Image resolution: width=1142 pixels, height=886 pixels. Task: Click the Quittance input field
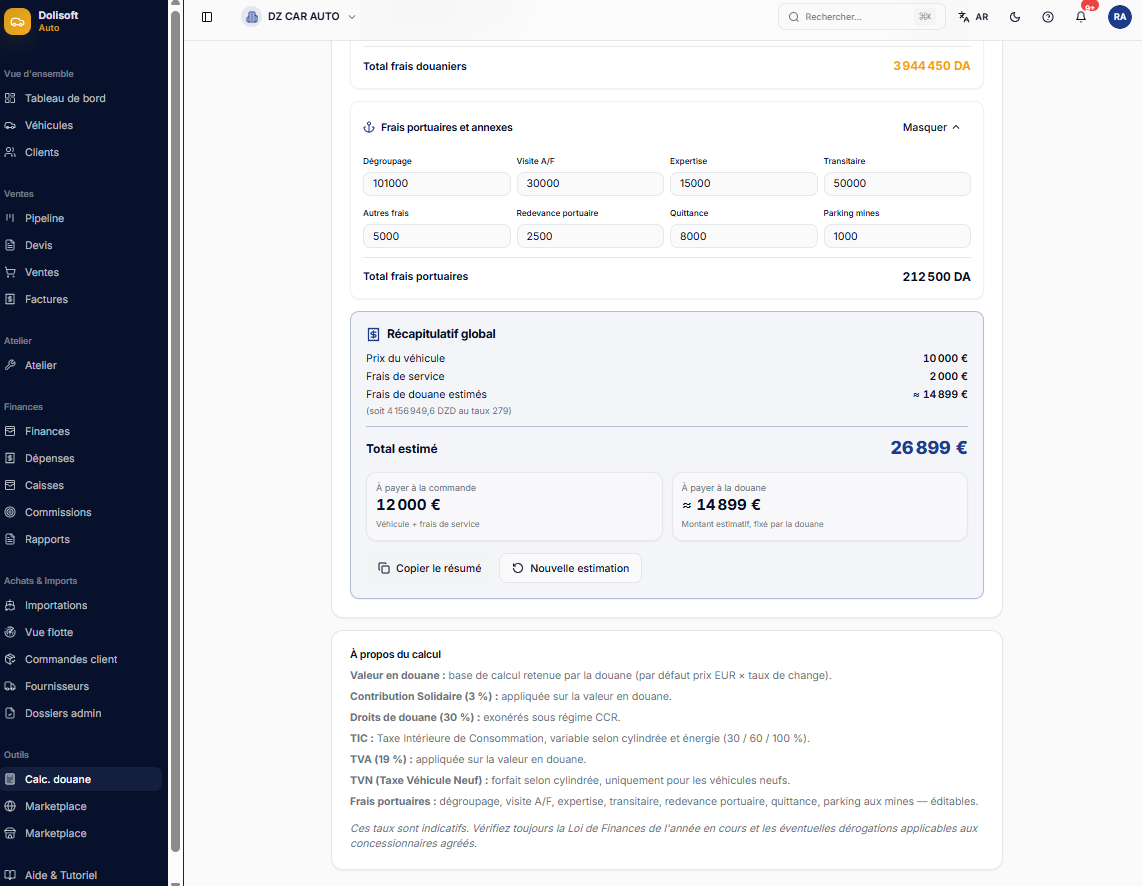[x=744, y=236]
